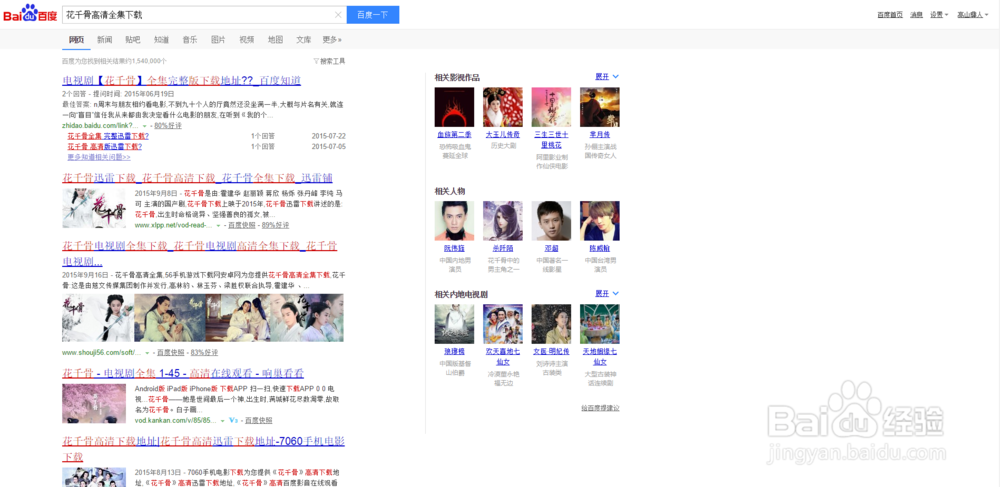Viewport: 1000px width, 487px height.
Task: Click 给百度提建议 feedback link
Action: (600, 407)
